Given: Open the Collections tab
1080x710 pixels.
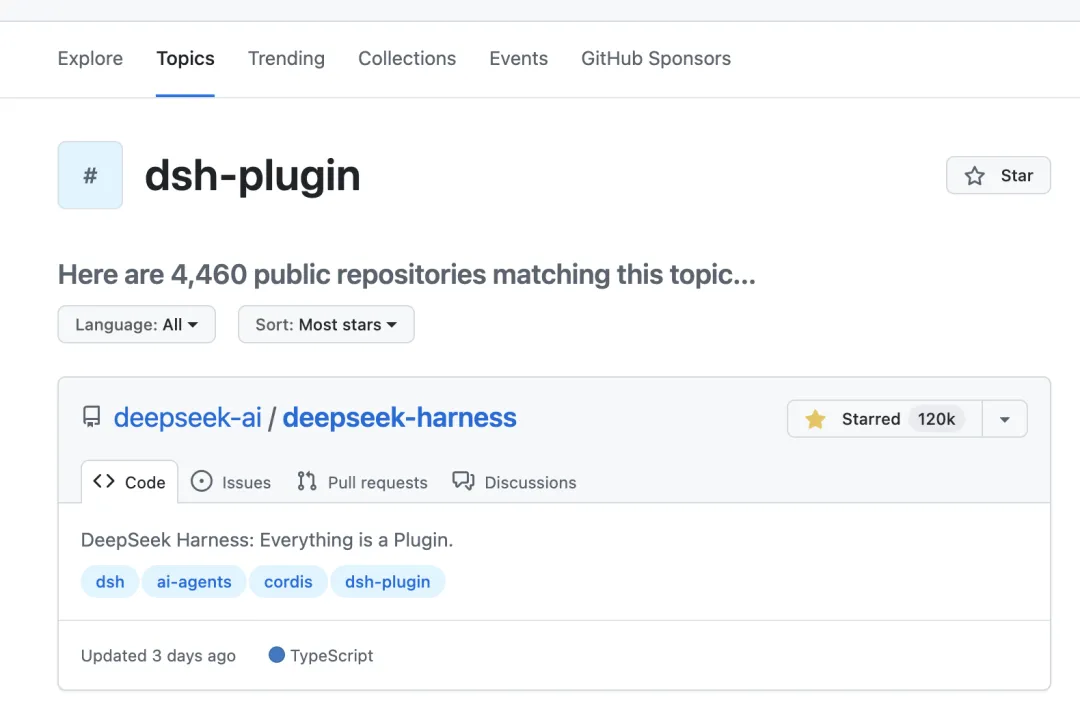Looking at the screenshot, I should pyautogui.click(x=407, y=59).
